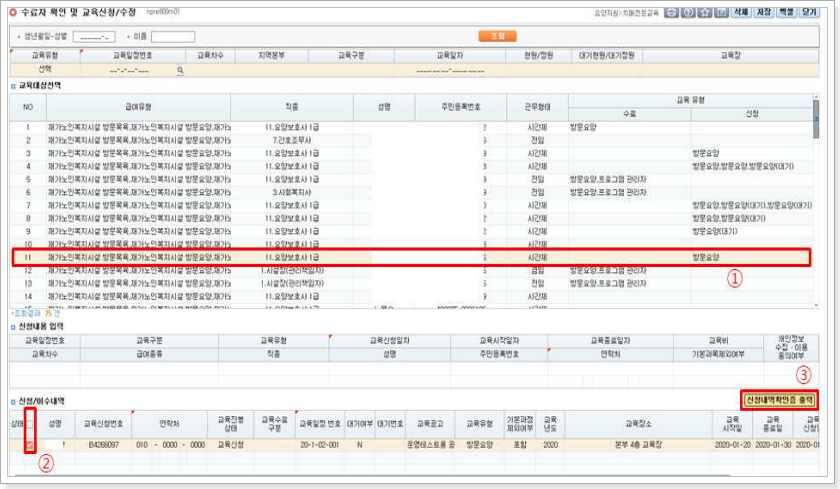840x489 pixels.
Task: Click the 교육장 column header
Action: tap(730, 56)
